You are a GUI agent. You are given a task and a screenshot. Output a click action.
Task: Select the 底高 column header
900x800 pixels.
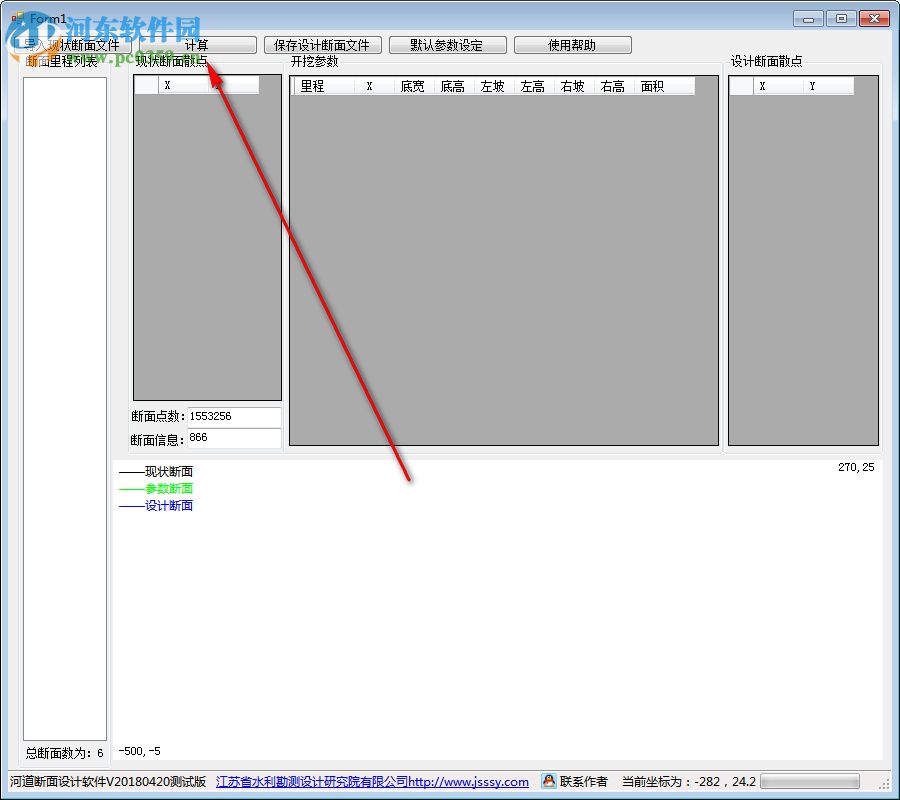(x=453, y=86)
